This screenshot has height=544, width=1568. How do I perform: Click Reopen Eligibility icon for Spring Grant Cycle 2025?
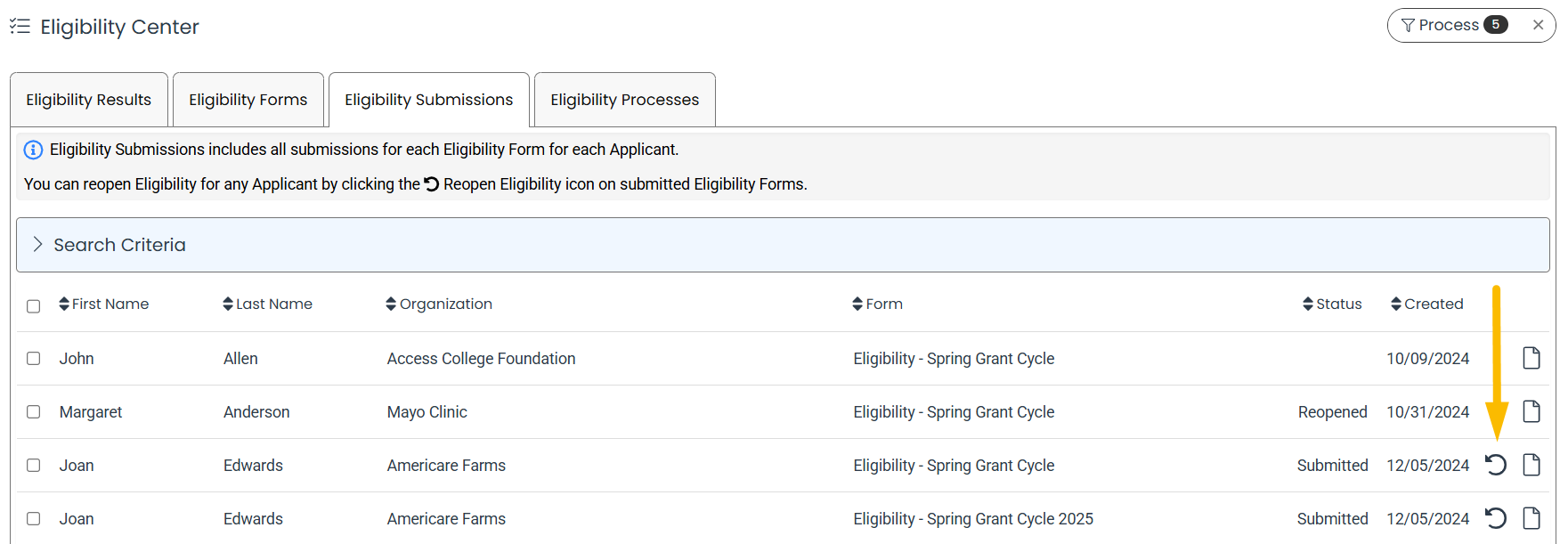coord(1496,518)
